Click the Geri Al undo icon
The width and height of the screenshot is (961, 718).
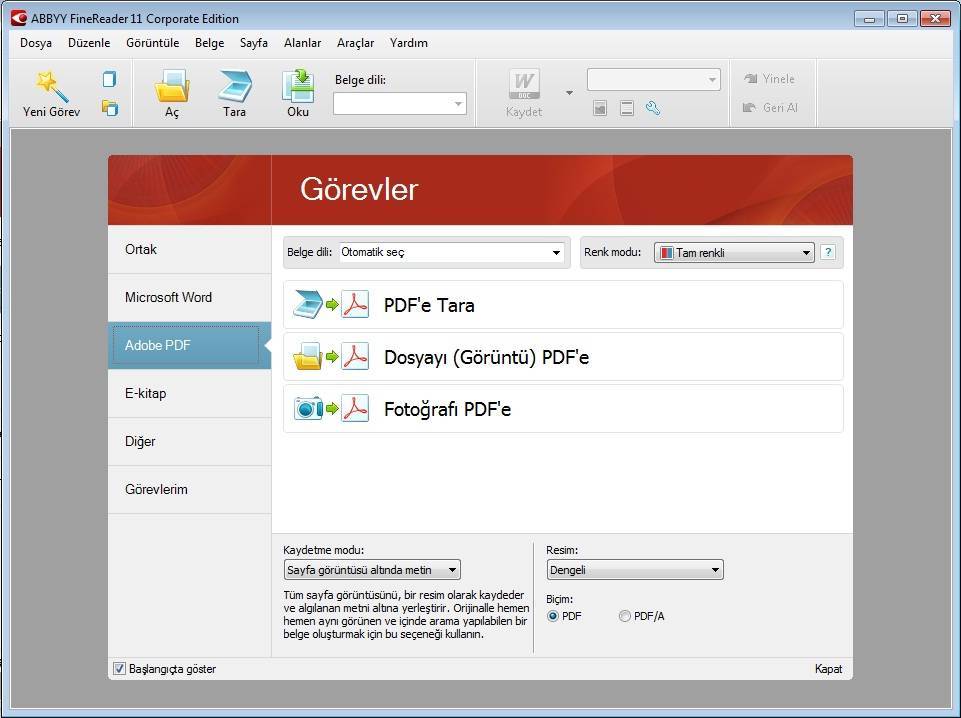[750, 107]
